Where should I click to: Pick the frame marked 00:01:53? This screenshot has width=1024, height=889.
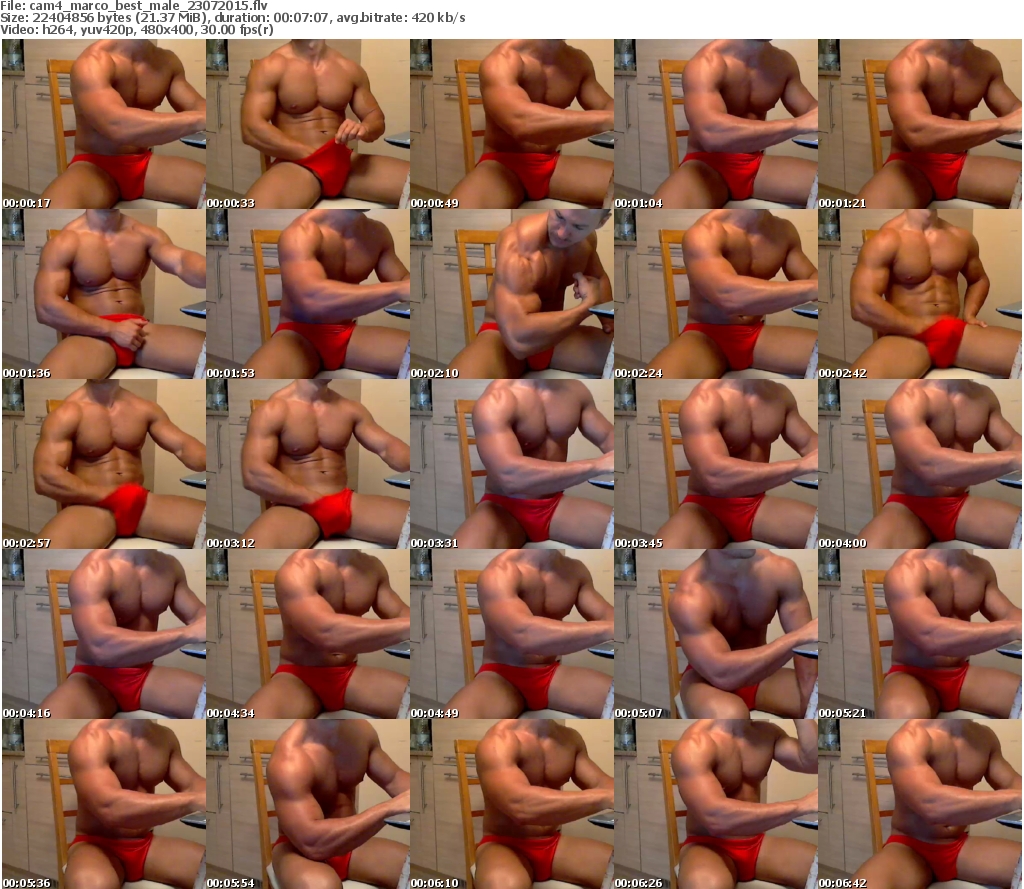308,294
